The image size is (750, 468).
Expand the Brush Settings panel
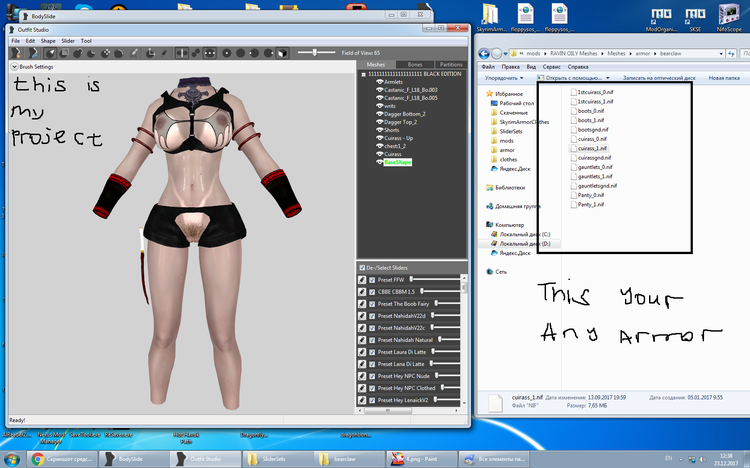click(x=14, y=67)
